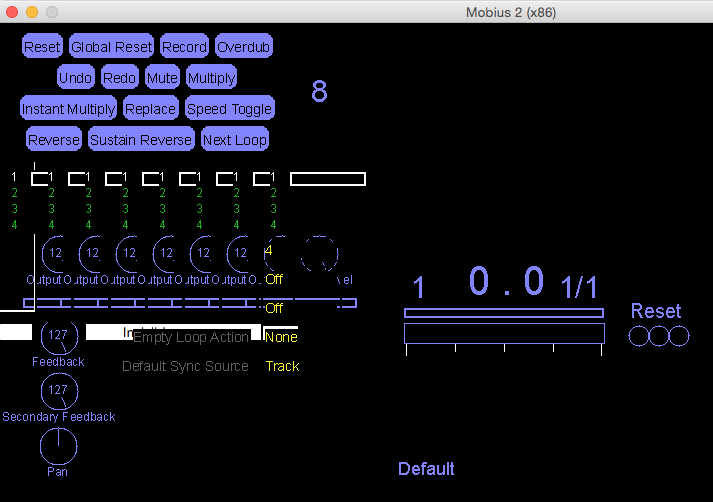This screenshot has height=502, width=713.
Task: Minimize Mobius 2 with the yellow button
Action: (32, 12)
